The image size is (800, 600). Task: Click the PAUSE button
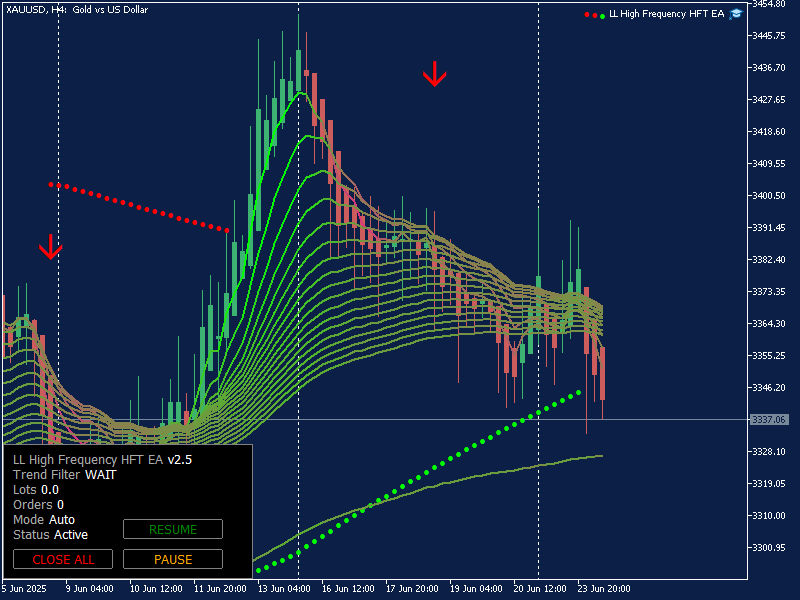tap(173, 559)
